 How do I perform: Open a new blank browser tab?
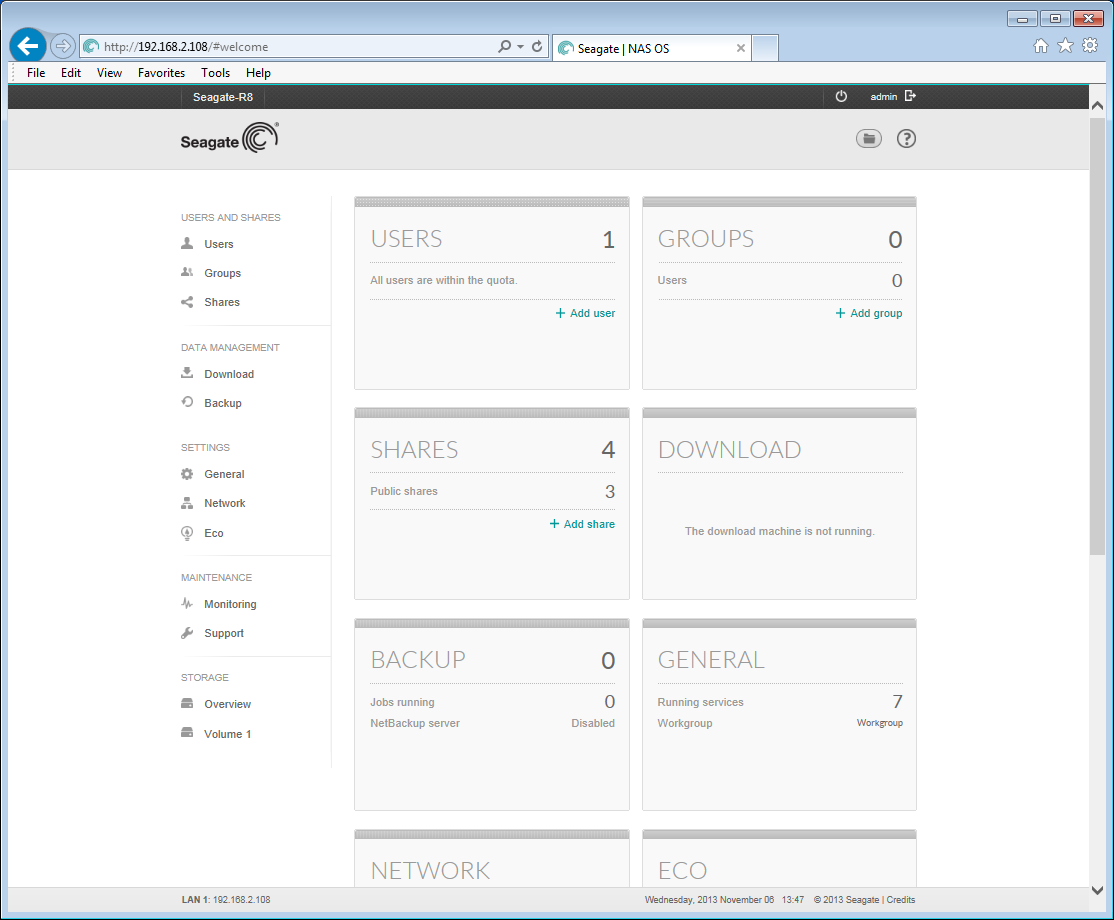[x=764, y=48]
